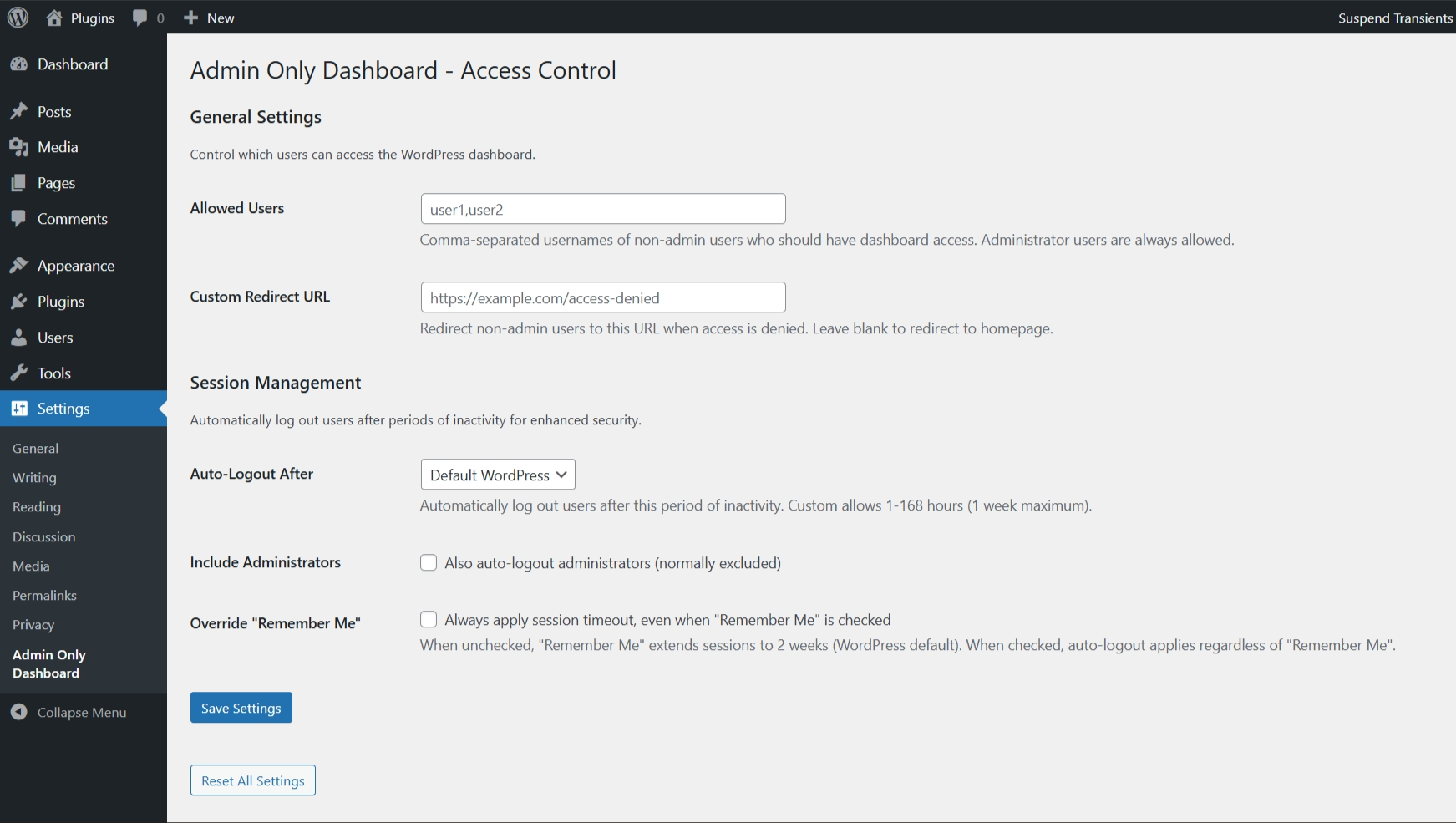Screen dimensions: 1456x823
Task: Click the Allowed Users input field
Action: 603,208
